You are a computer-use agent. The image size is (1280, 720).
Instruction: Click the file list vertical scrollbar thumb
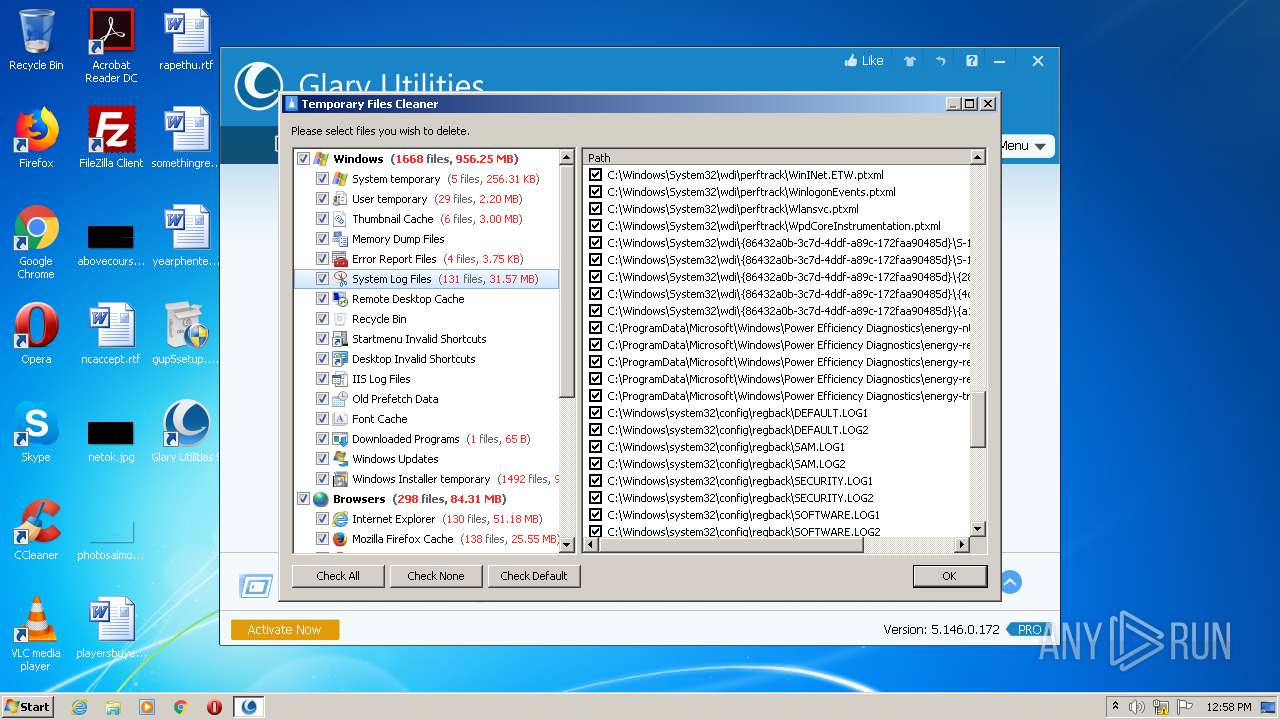(978, 419)
